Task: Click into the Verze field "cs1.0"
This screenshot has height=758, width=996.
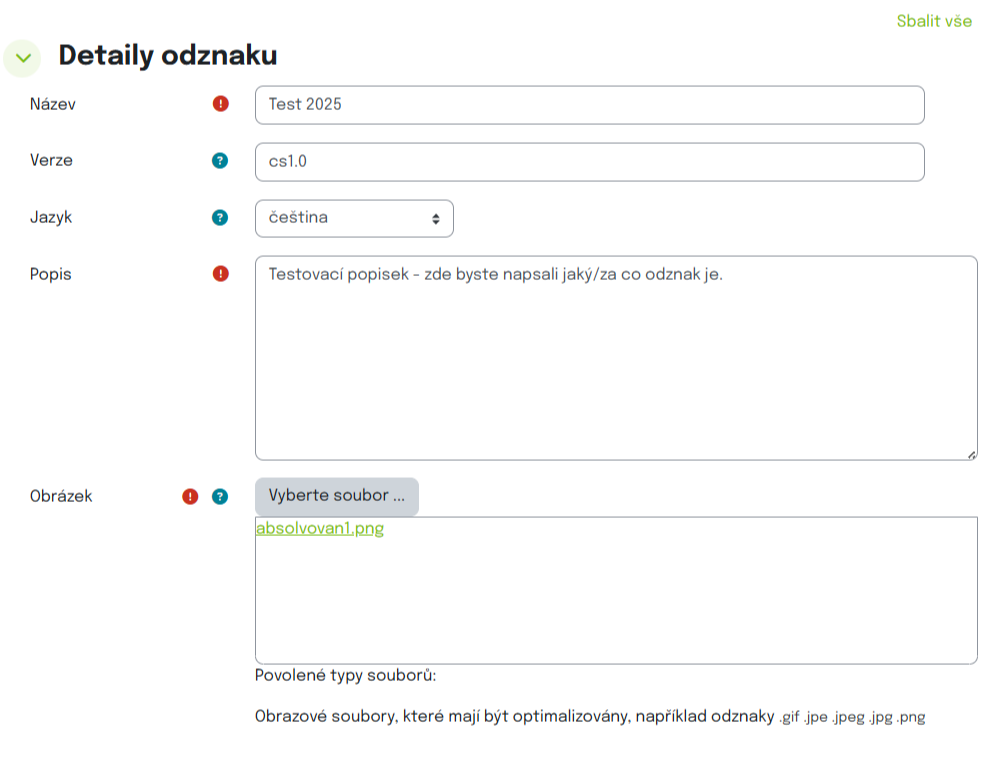Action: tap(589, 162)
